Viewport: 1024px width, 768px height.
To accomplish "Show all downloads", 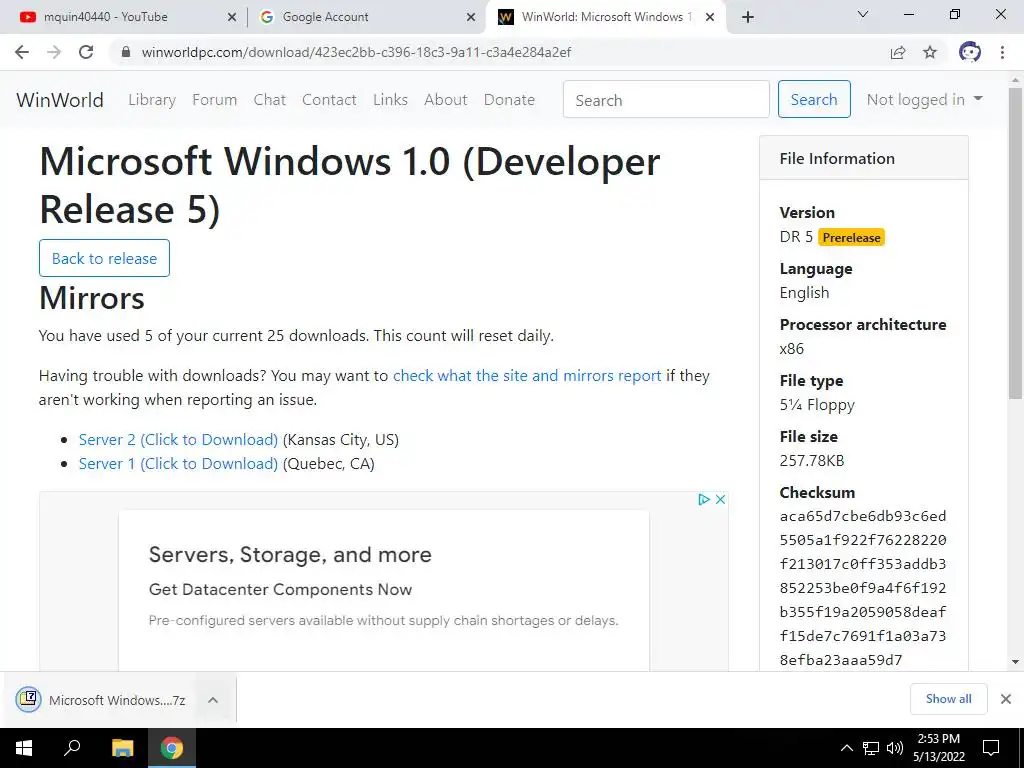I will coord(948,699).
